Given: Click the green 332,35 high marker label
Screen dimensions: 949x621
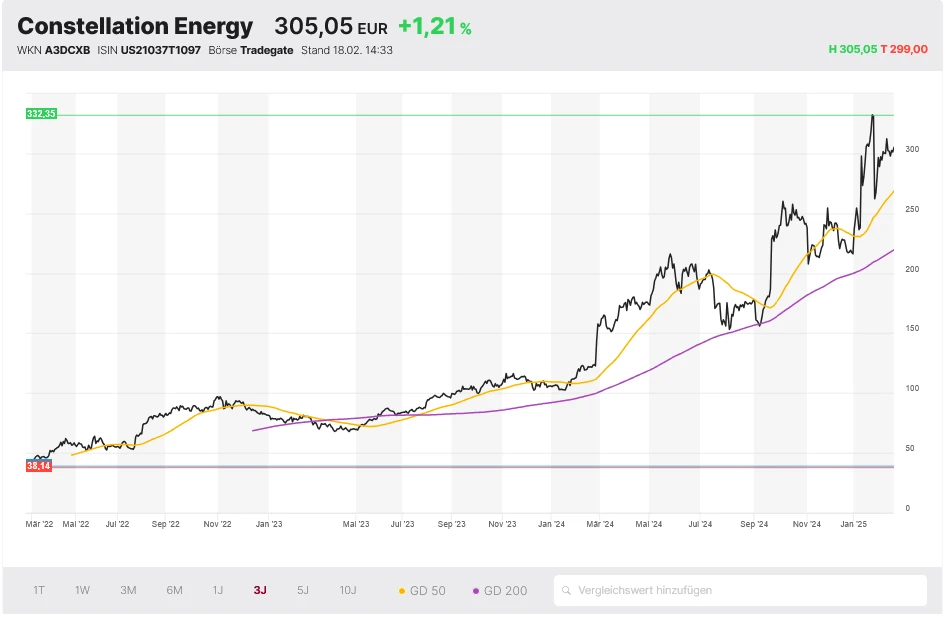Looking at the screenshot, I should point(40,113).
